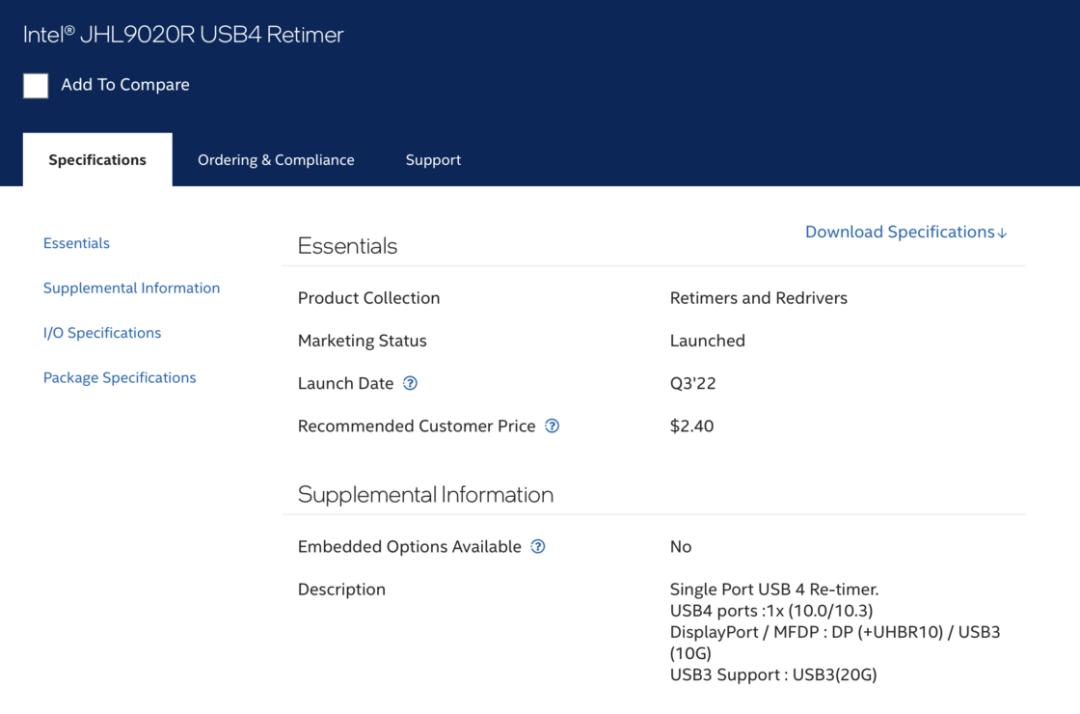Viewport: 1080px width, 714px height.
Task: Click the Intel JHL9020R USB4 Retimer title
Action: pos(183,34)
